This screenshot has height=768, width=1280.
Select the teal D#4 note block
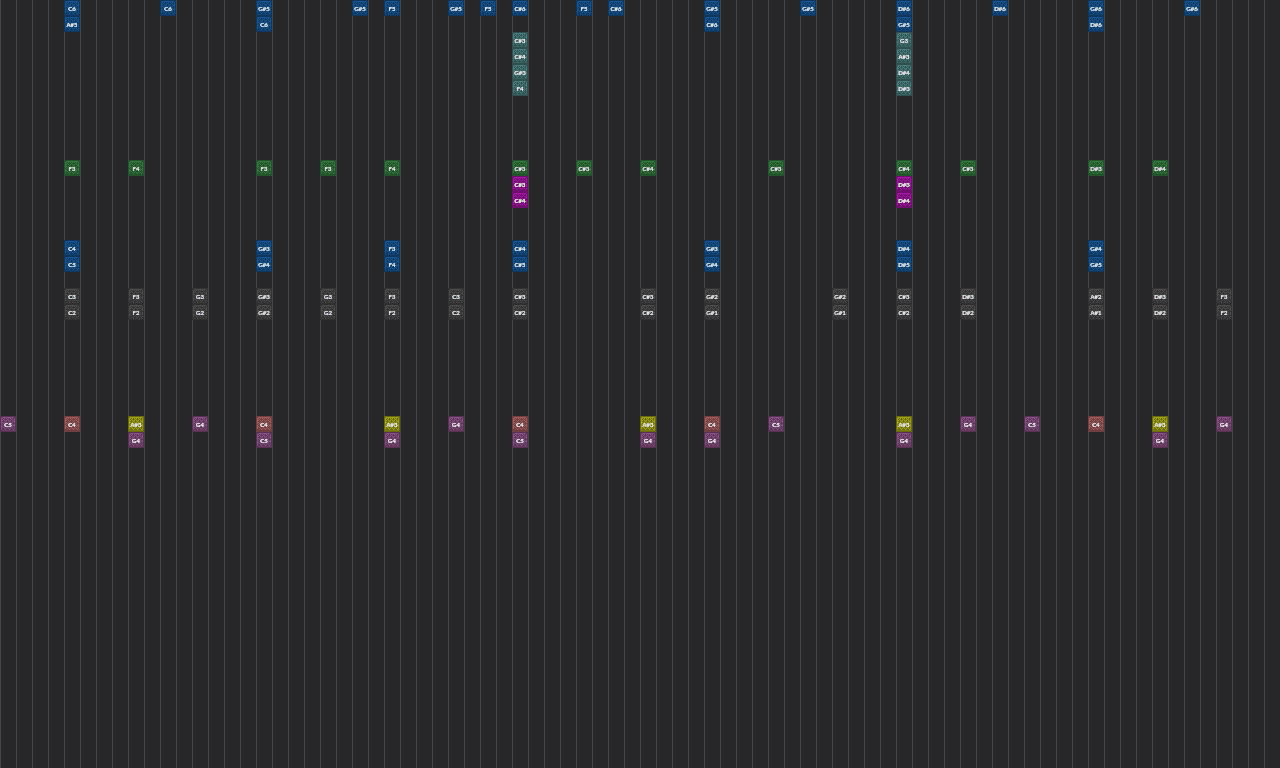[x=904, y=73]
